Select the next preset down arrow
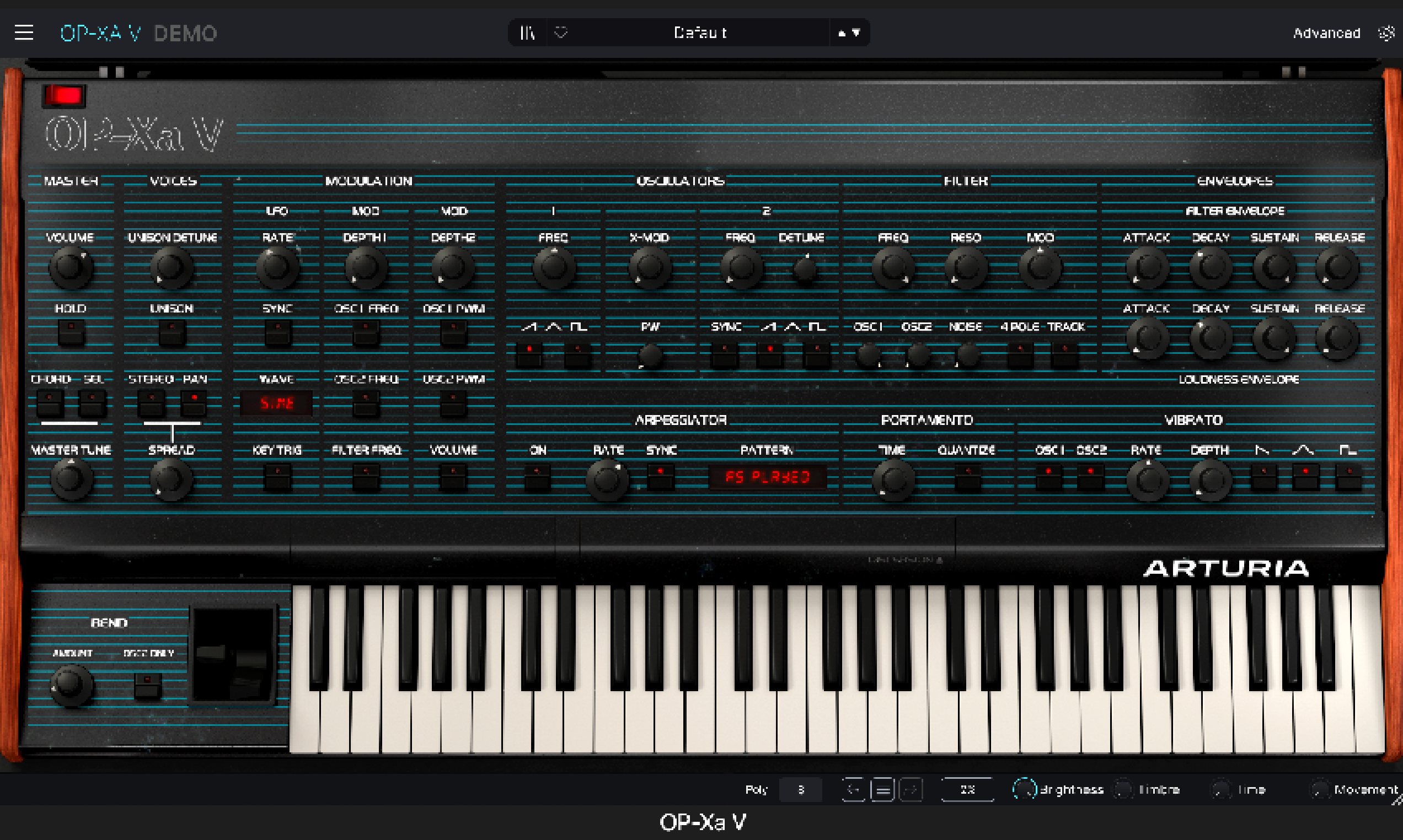The image size is (1403, 840). (x=856, y=33)
